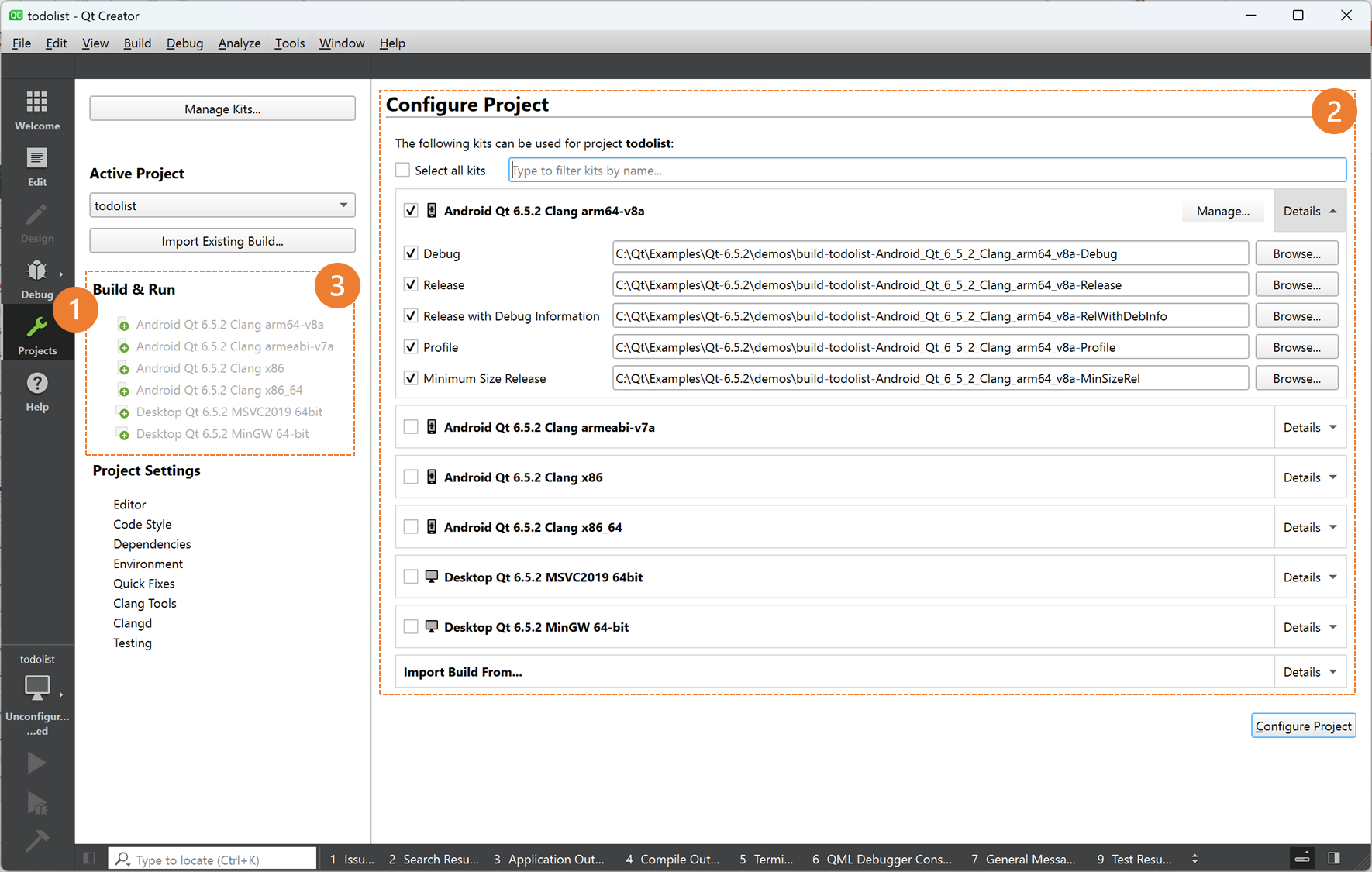Click Import Existing Build button
The height and width of the screenshot is (872, 1372).
pyautogui.click(x=222, y=241)
